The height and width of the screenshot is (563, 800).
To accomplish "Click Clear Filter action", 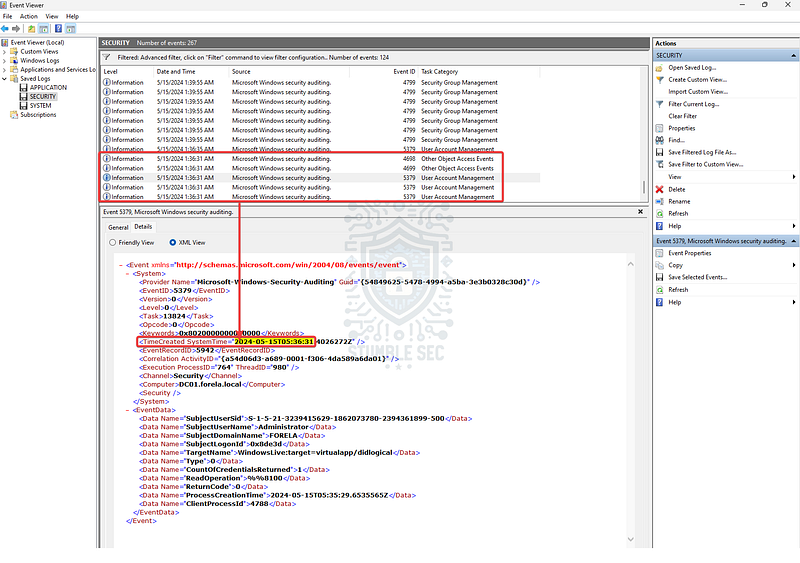I will tap(683, 116).
